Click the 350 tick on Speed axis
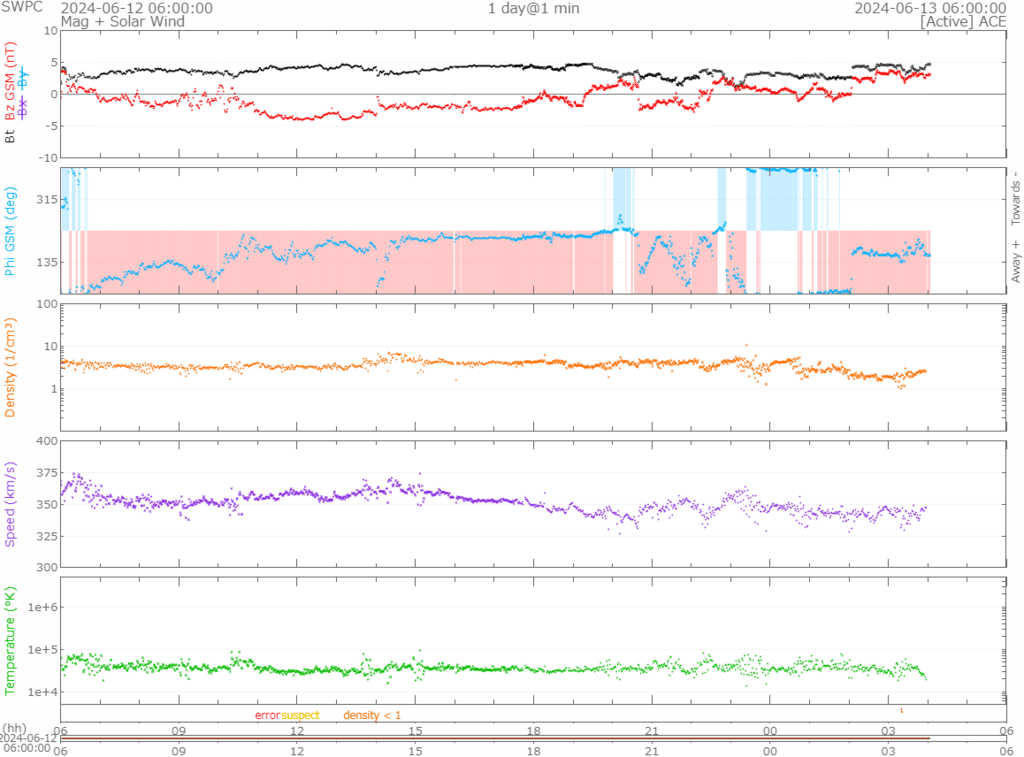 [47, 504]
